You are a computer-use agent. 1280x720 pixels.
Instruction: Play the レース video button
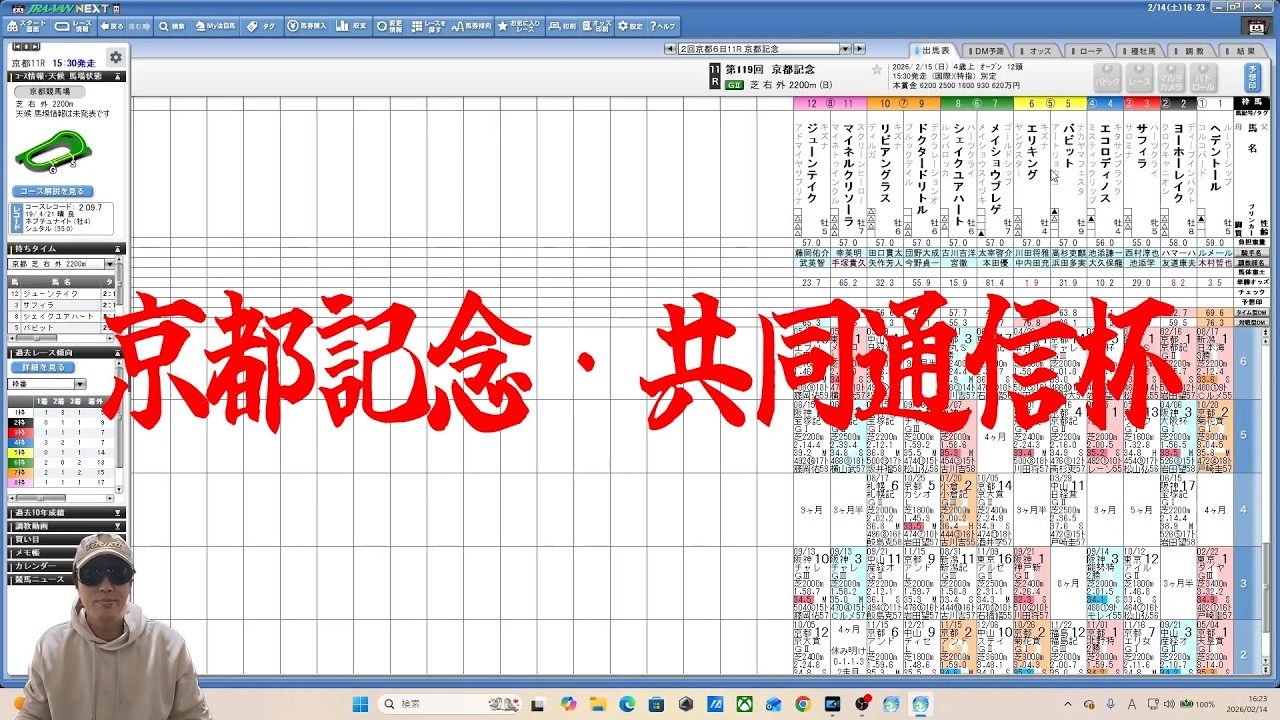pos(1139,77)
